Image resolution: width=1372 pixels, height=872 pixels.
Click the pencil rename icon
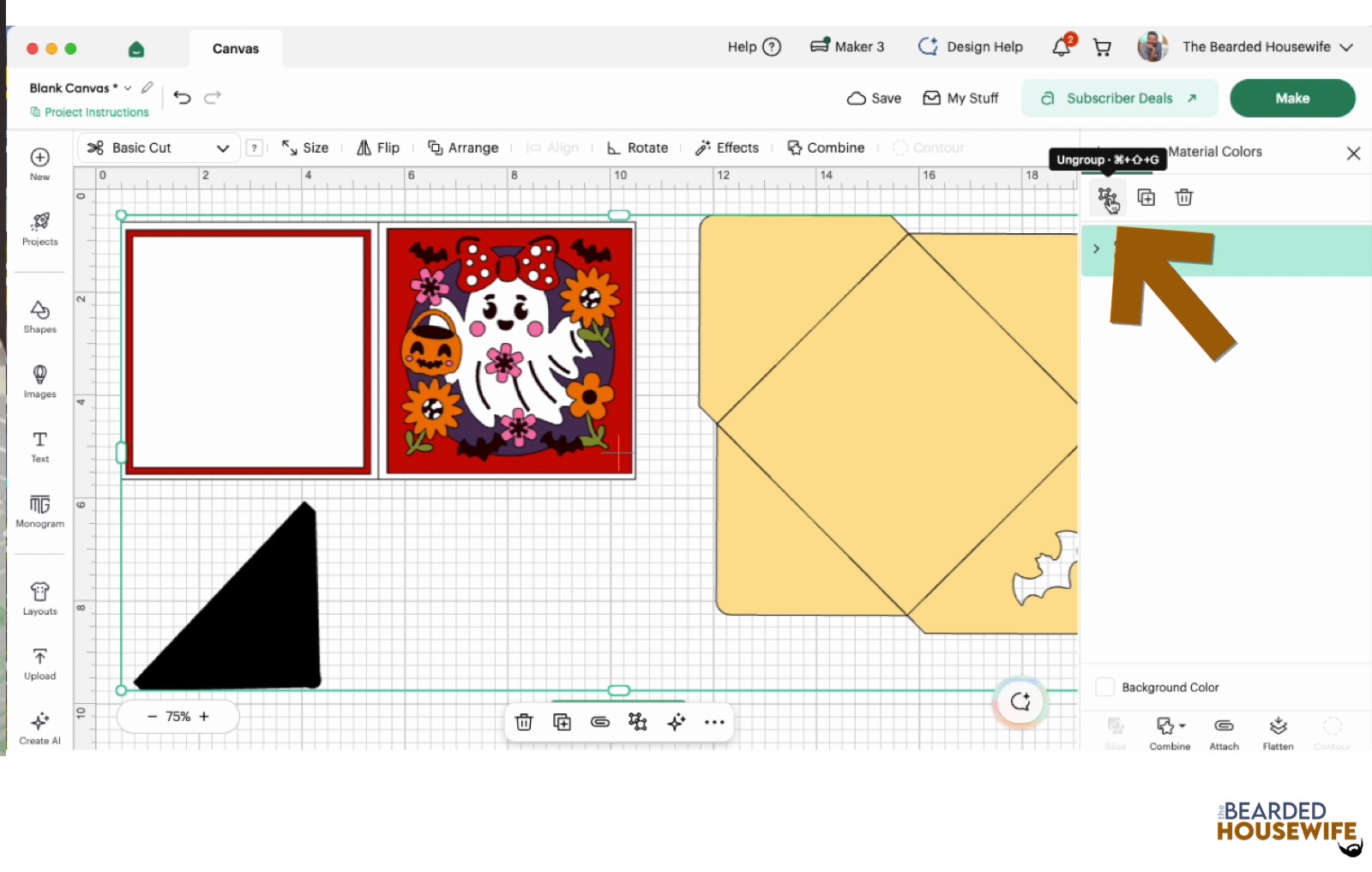(147, 87)
